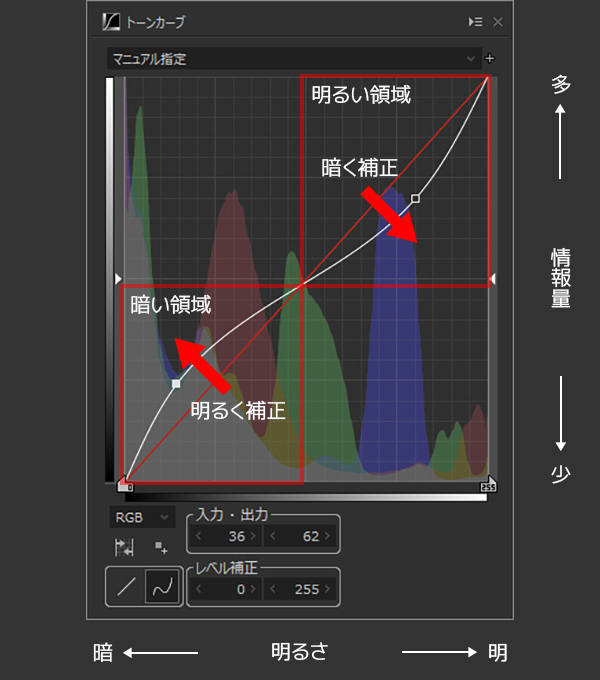Increase the input value 36
600x680 pixels.
pyautogui.click(x=254, y=536)
